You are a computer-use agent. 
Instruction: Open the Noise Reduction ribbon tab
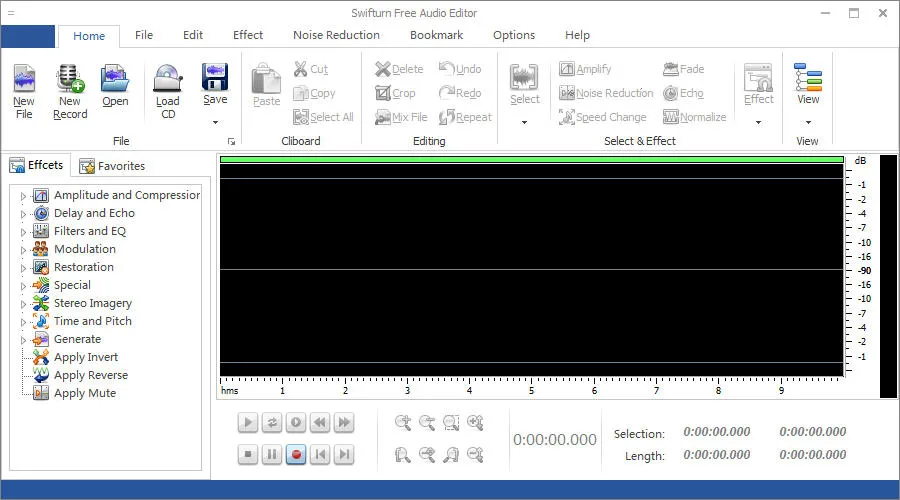coord(336,35)
